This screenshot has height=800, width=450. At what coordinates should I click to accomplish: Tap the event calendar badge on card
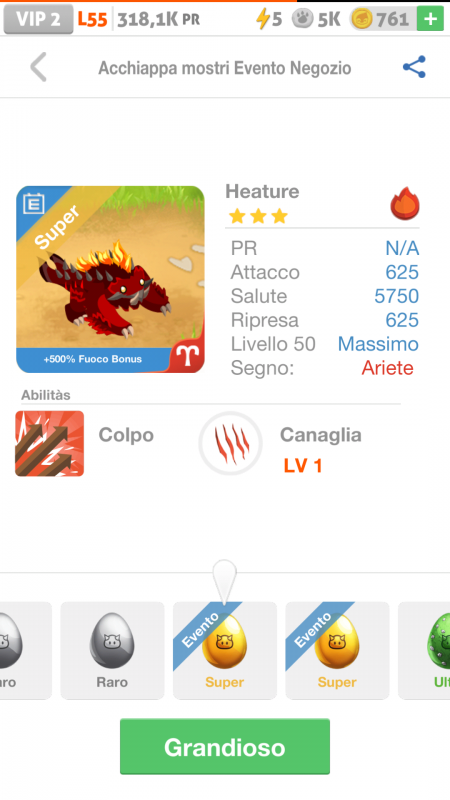tap(34, 204)
